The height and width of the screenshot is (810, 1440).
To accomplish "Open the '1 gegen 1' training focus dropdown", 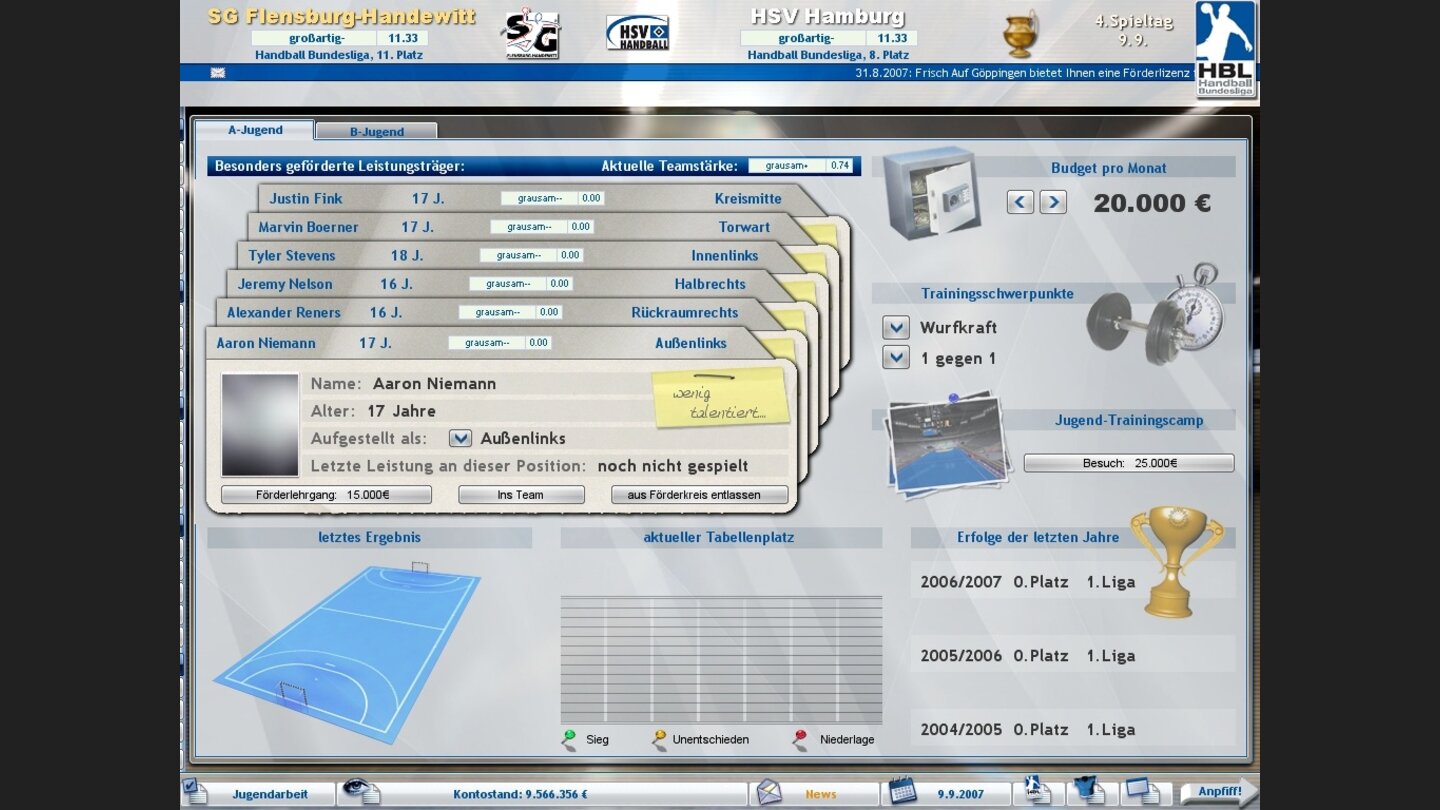I will coord(896,357).
